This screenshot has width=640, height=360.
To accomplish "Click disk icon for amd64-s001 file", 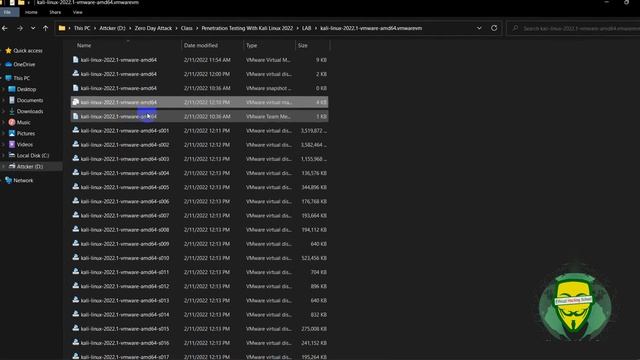I will (x=76, y=130).
